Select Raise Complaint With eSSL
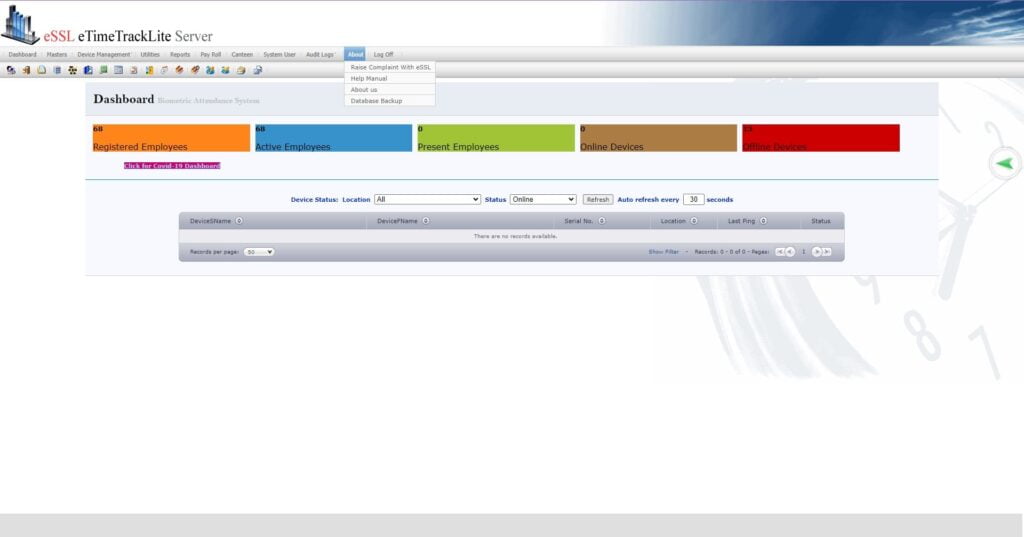Viewport: 1024px width, 537px height. [390, 67]
